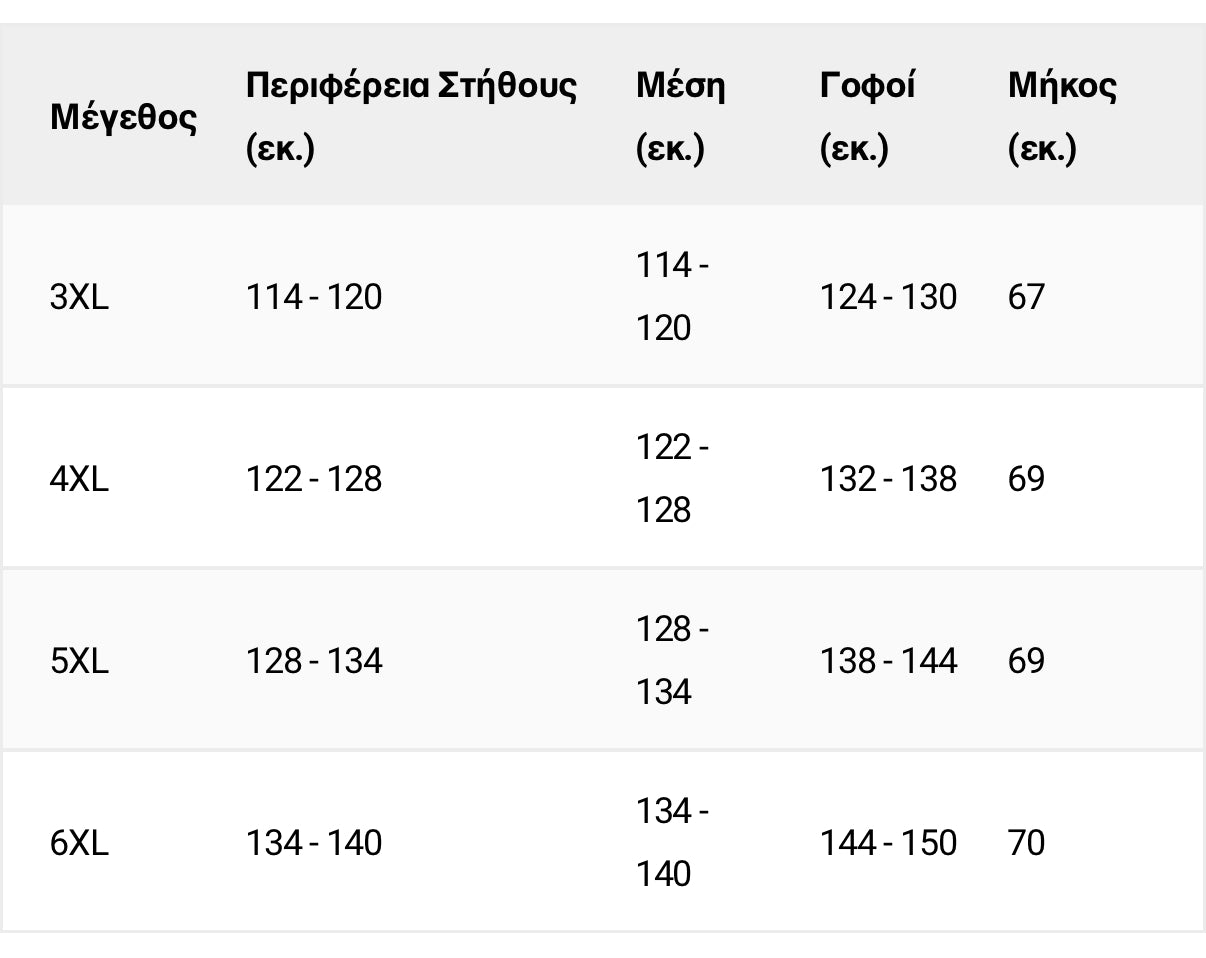Select the 5XL size cell
The width and height of the screenshot is (1206, 958).
point(79,661)
